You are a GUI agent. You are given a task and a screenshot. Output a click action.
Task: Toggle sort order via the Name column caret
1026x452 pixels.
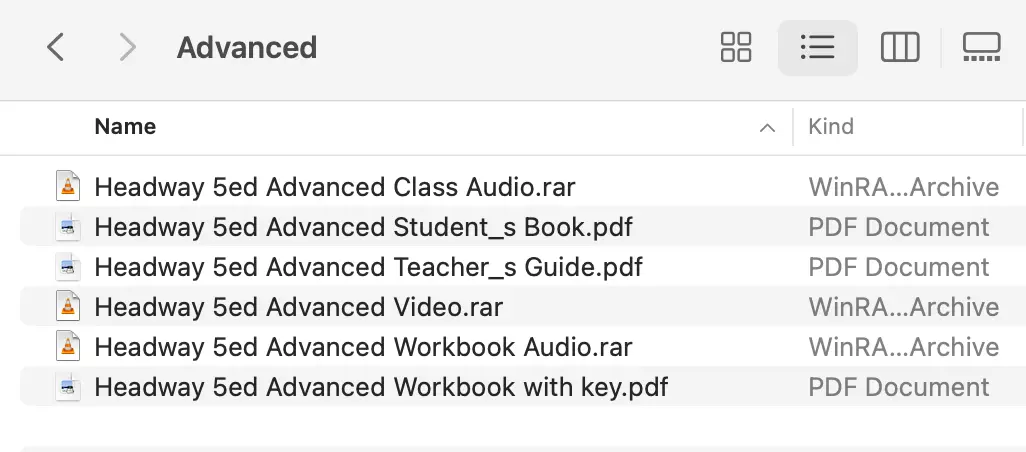(767, 128)
